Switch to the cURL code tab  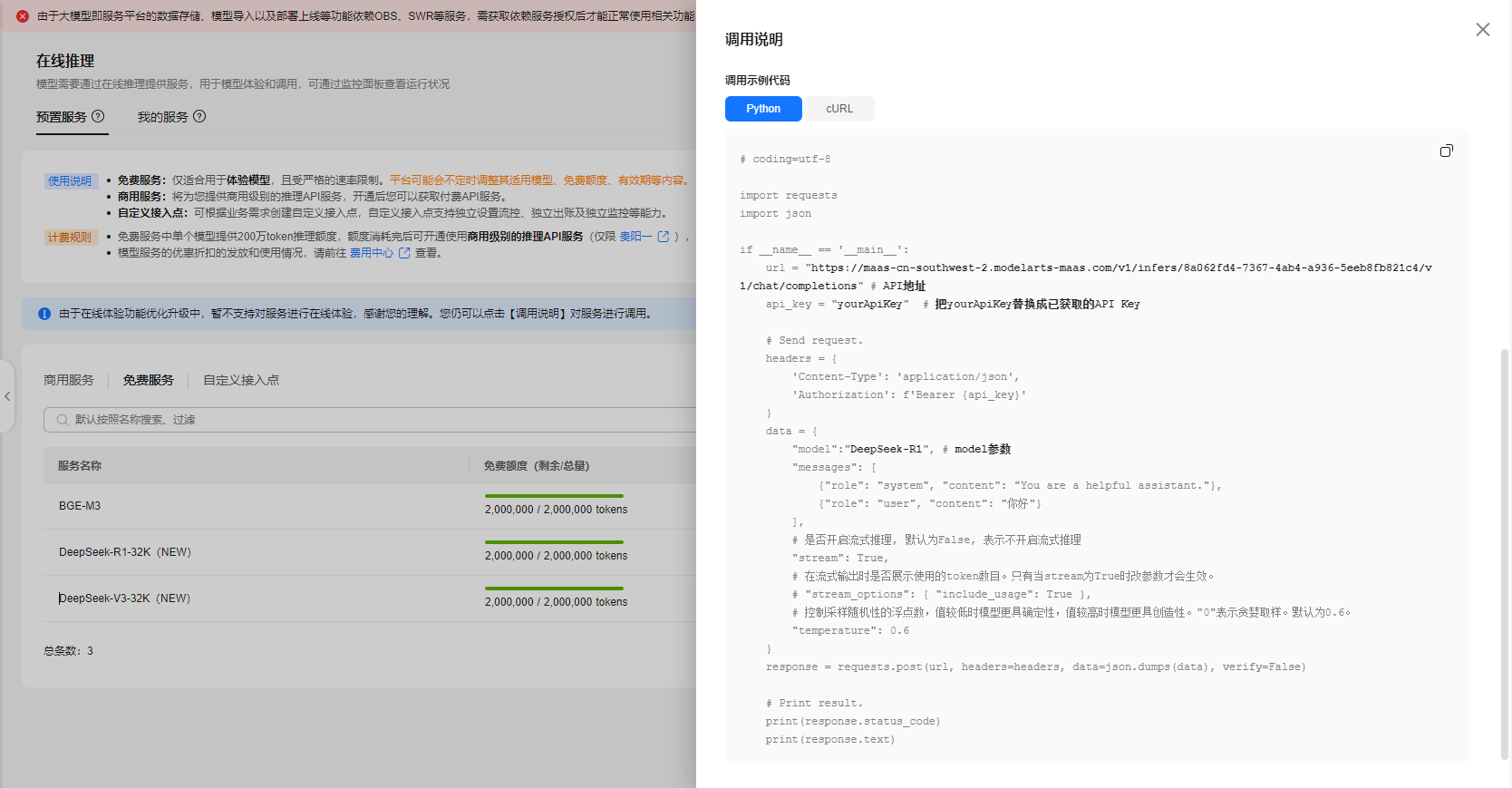pos(839,109)
